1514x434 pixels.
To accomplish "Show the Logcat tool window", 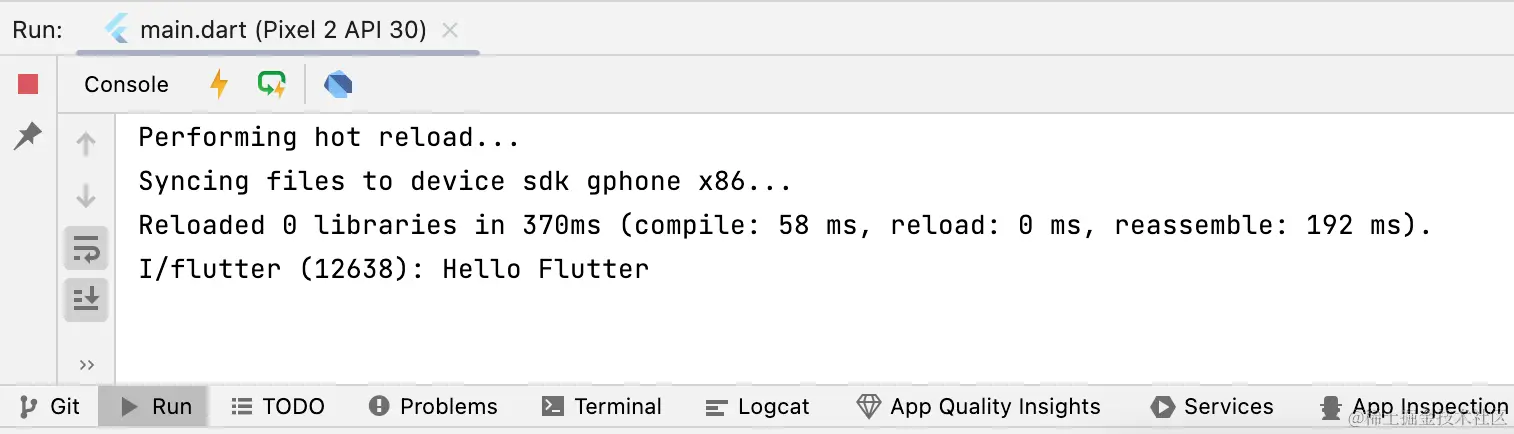I will pos(758,406).
